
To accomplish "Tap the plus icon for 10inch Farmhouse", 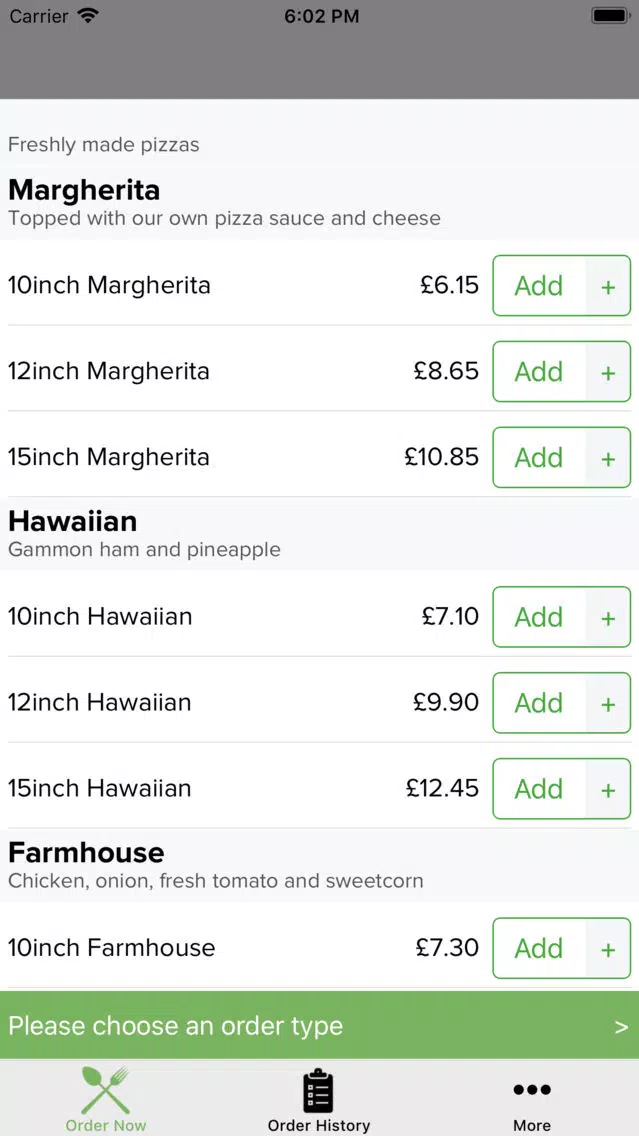I will tap(608, 948).
